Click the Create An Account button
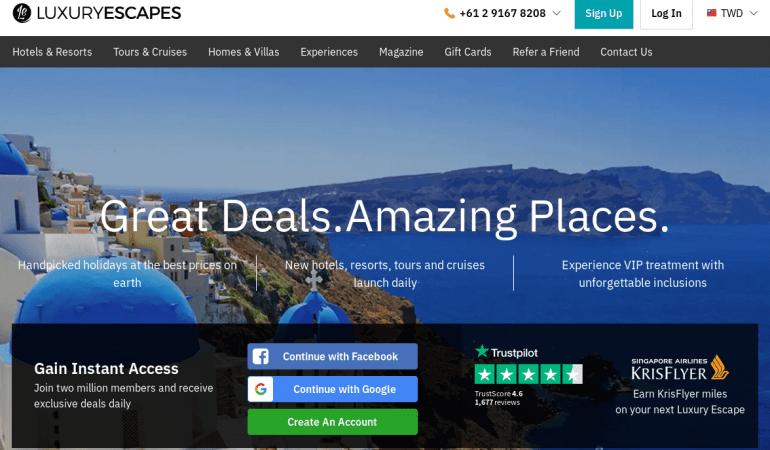The width and height of the screenshot is (770, 450). pos(332,422)
